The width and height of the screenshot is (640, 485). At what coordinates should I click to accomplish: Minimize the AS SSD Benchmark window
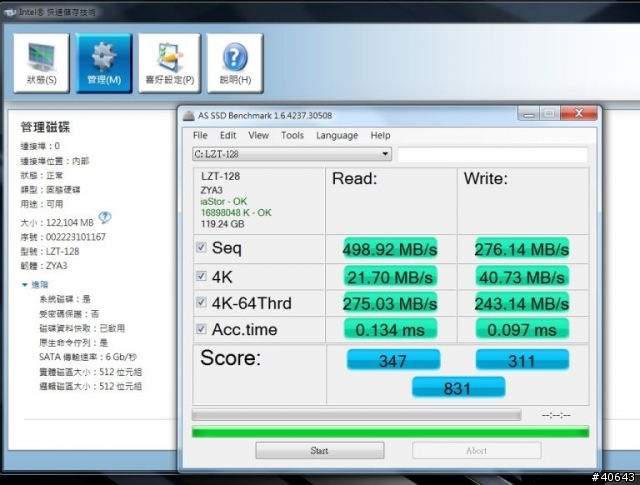(529, 113)
